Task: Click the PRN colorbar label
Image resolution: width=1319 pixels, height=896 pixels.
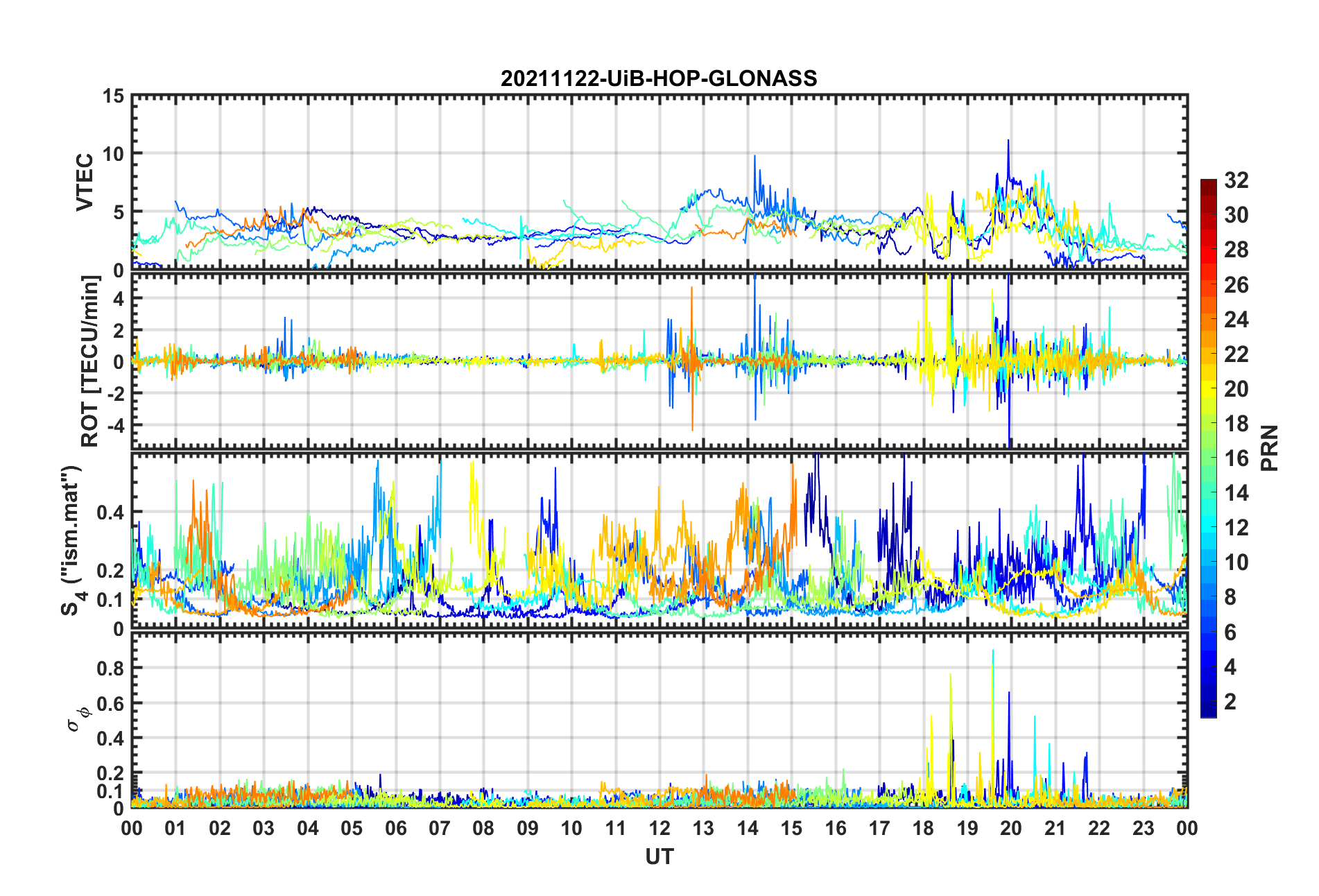Action: [1269, 448]
